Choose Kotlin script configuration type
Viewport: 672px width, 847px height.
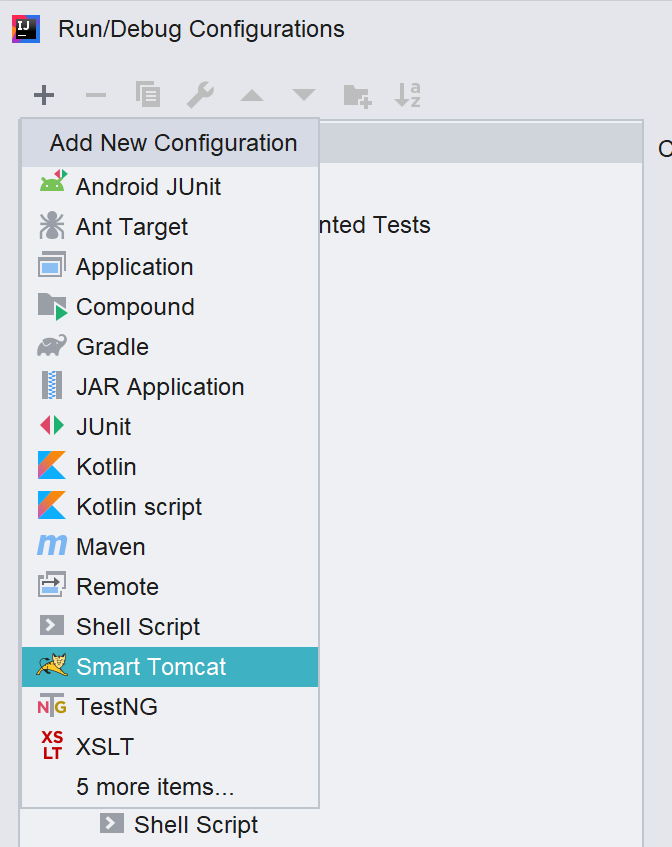point(170,507)
